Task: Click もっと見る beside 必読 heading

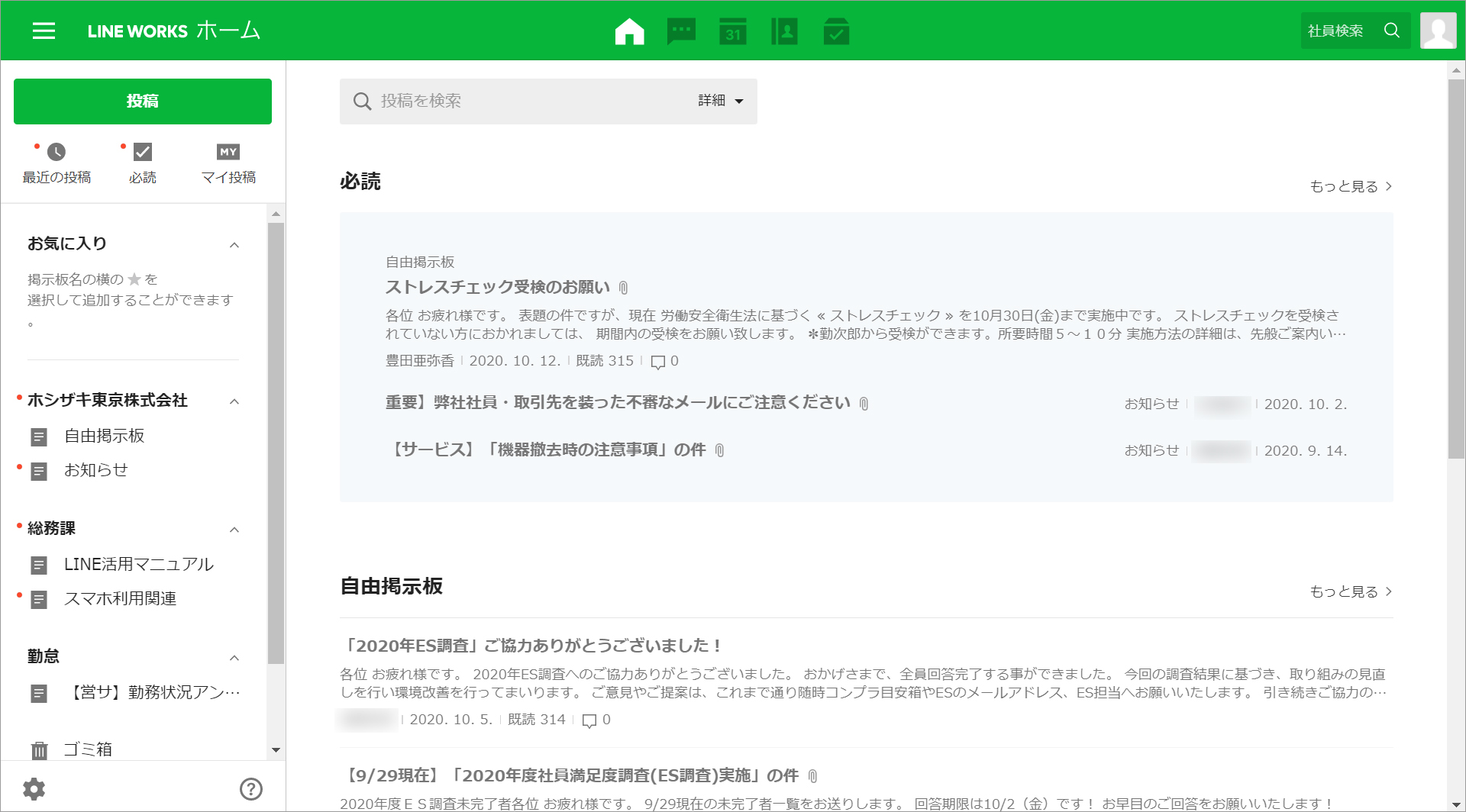Action: 1350,186
